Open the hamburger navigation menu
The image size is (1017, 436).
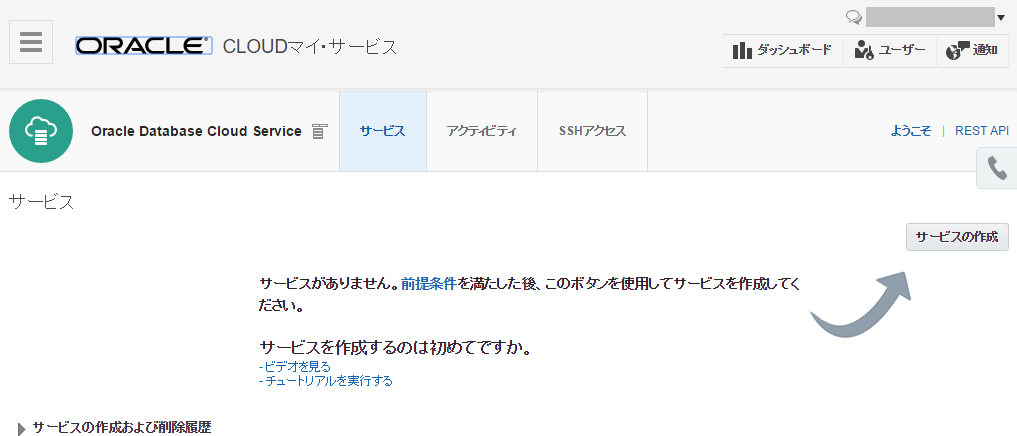(31, 42)
